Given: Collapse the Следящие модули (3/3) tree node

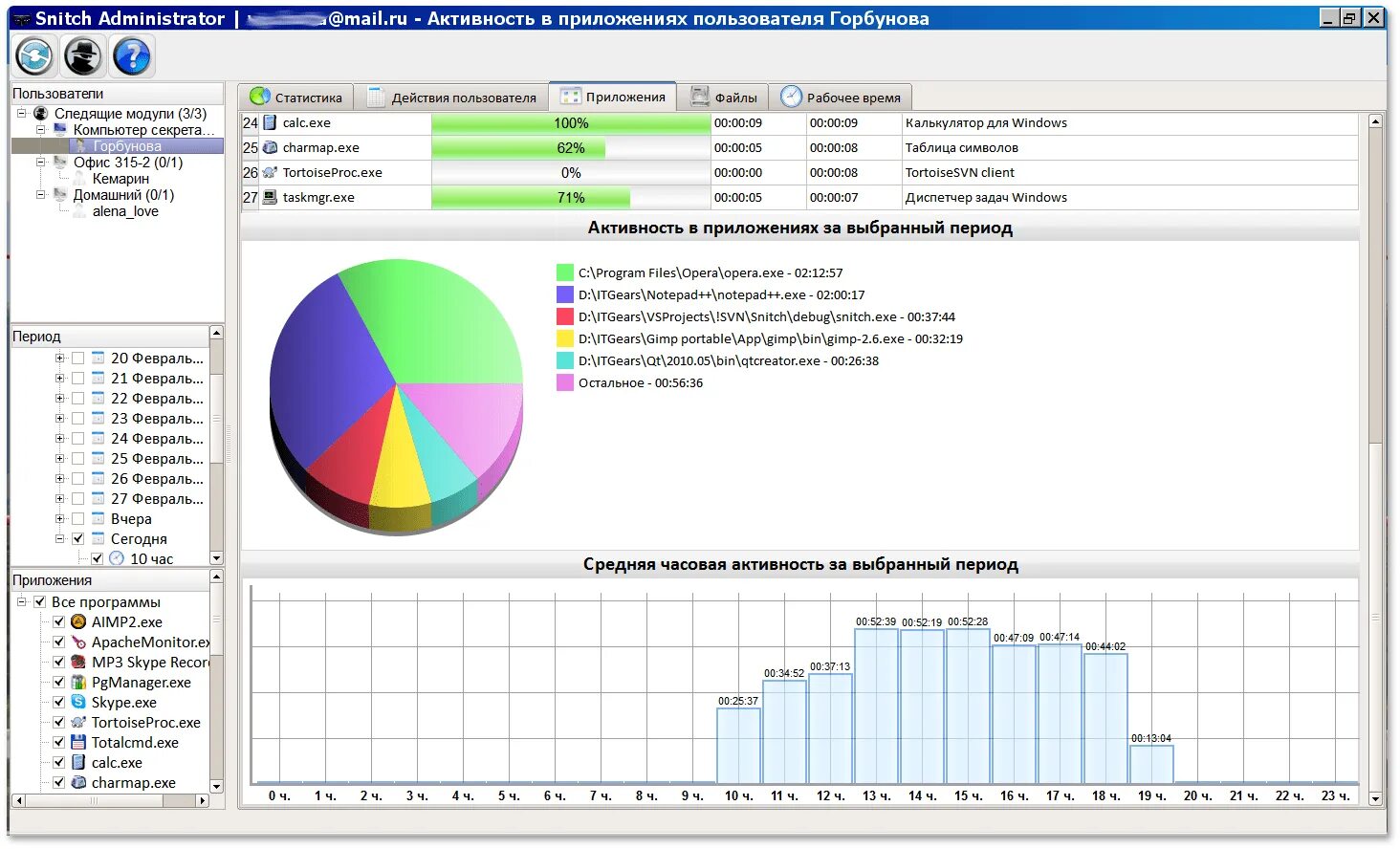Looking at the screenshot, I should point(21,113).
